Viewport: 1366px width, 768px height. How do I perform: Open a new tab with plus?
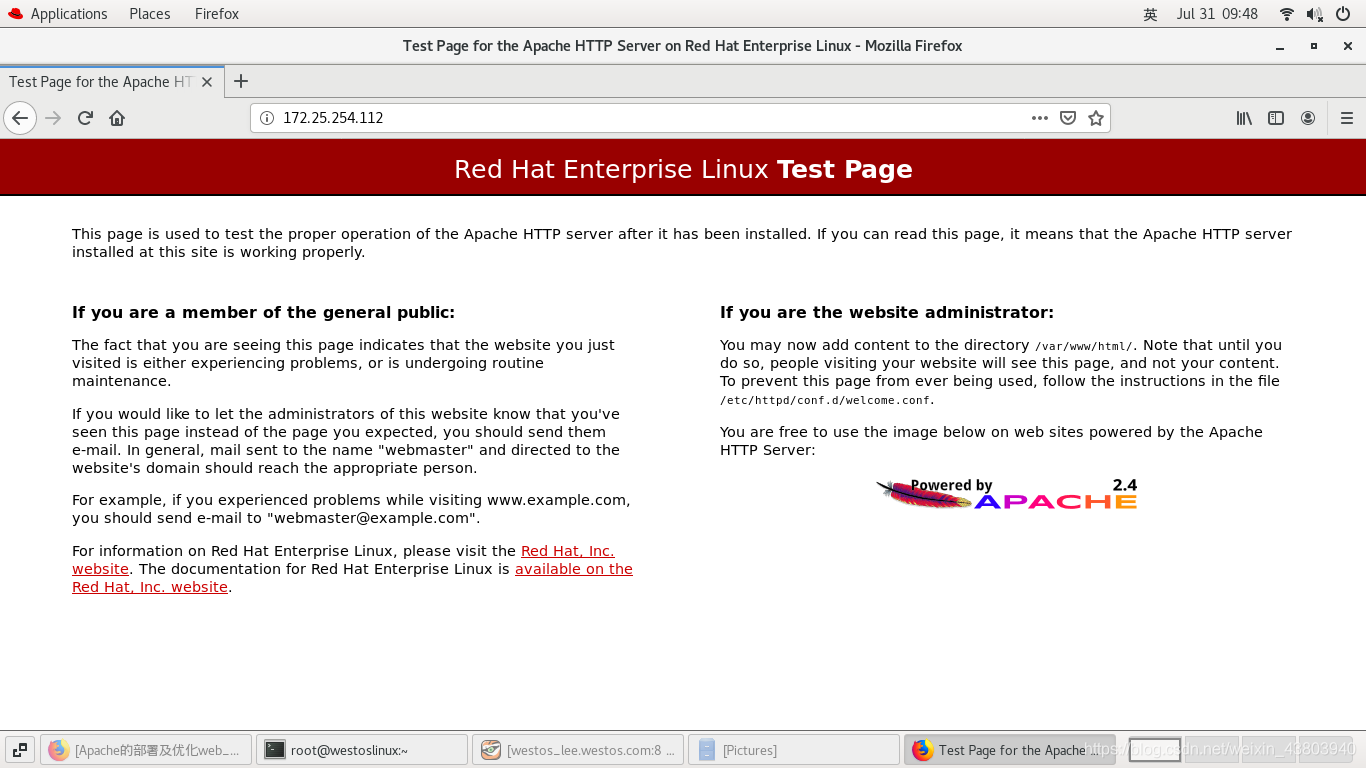point(241,81)
